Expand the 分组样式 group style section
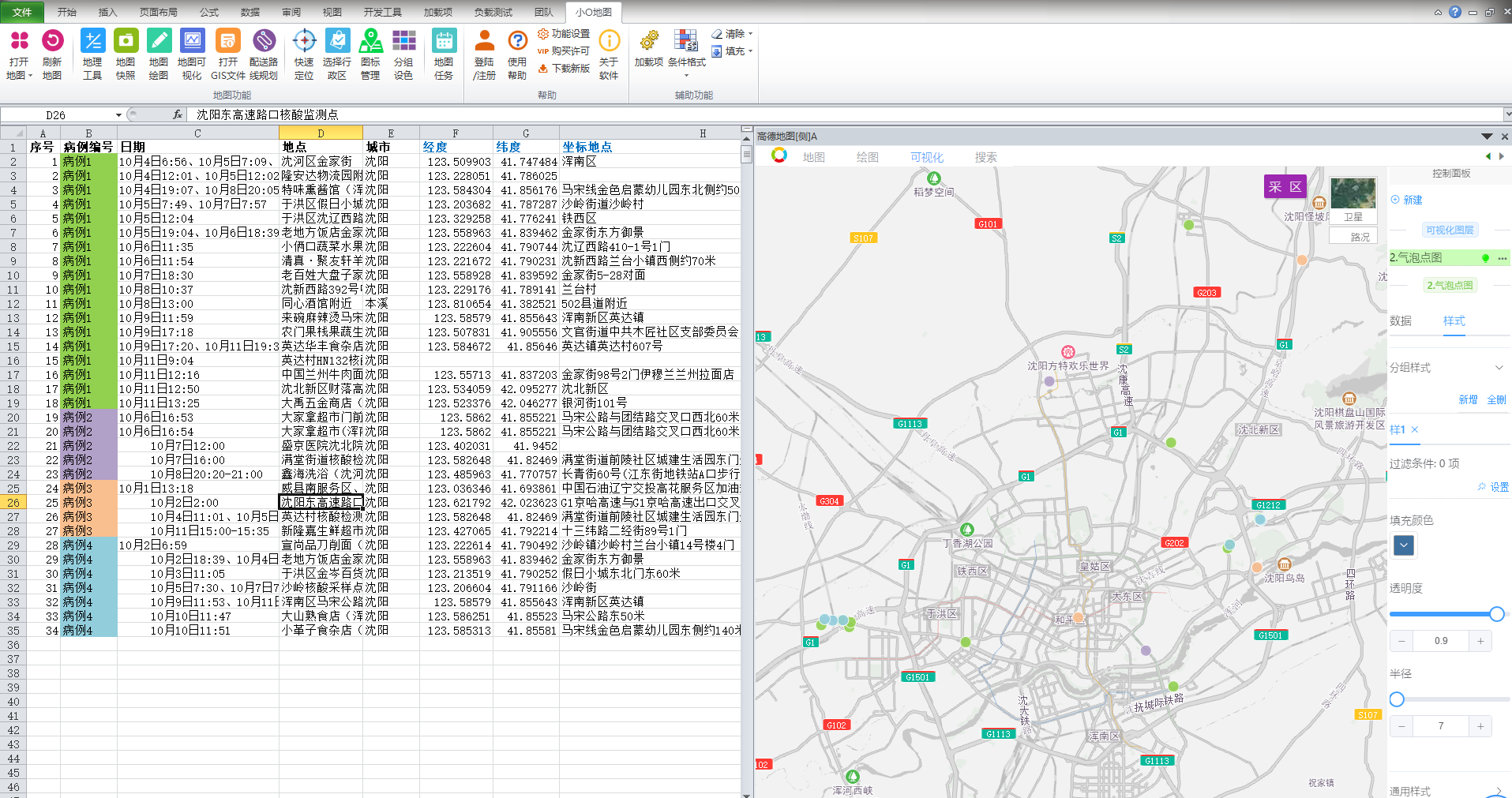The width and height of the screenshot is (1512, 798). [x=1499, y=368]
